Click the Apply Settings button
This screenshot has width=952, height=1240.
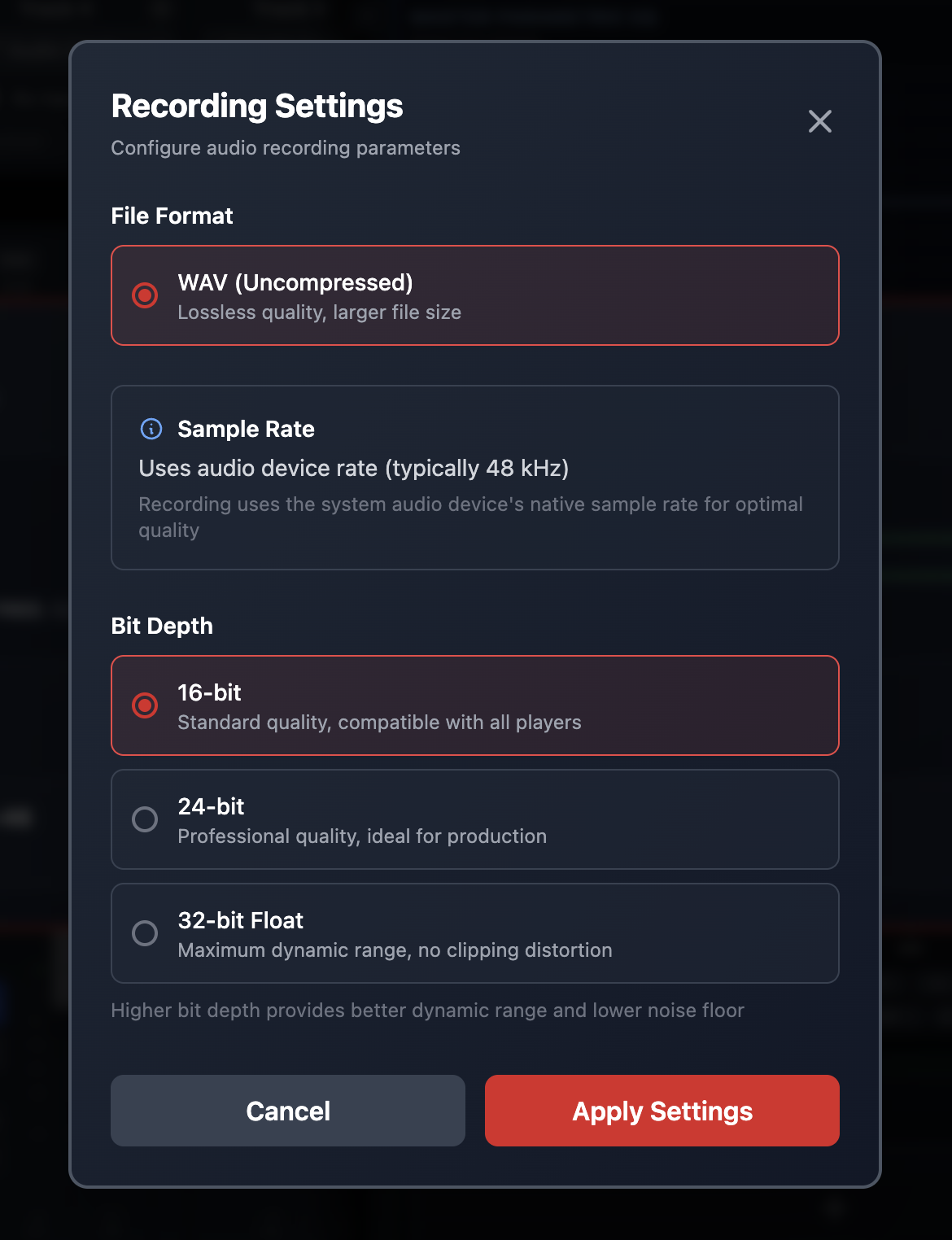[x=662, y=1111]
